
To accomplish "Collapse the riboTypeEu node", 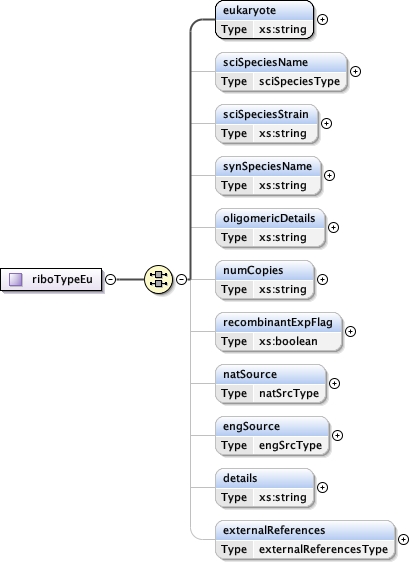I will coord(111,279).
